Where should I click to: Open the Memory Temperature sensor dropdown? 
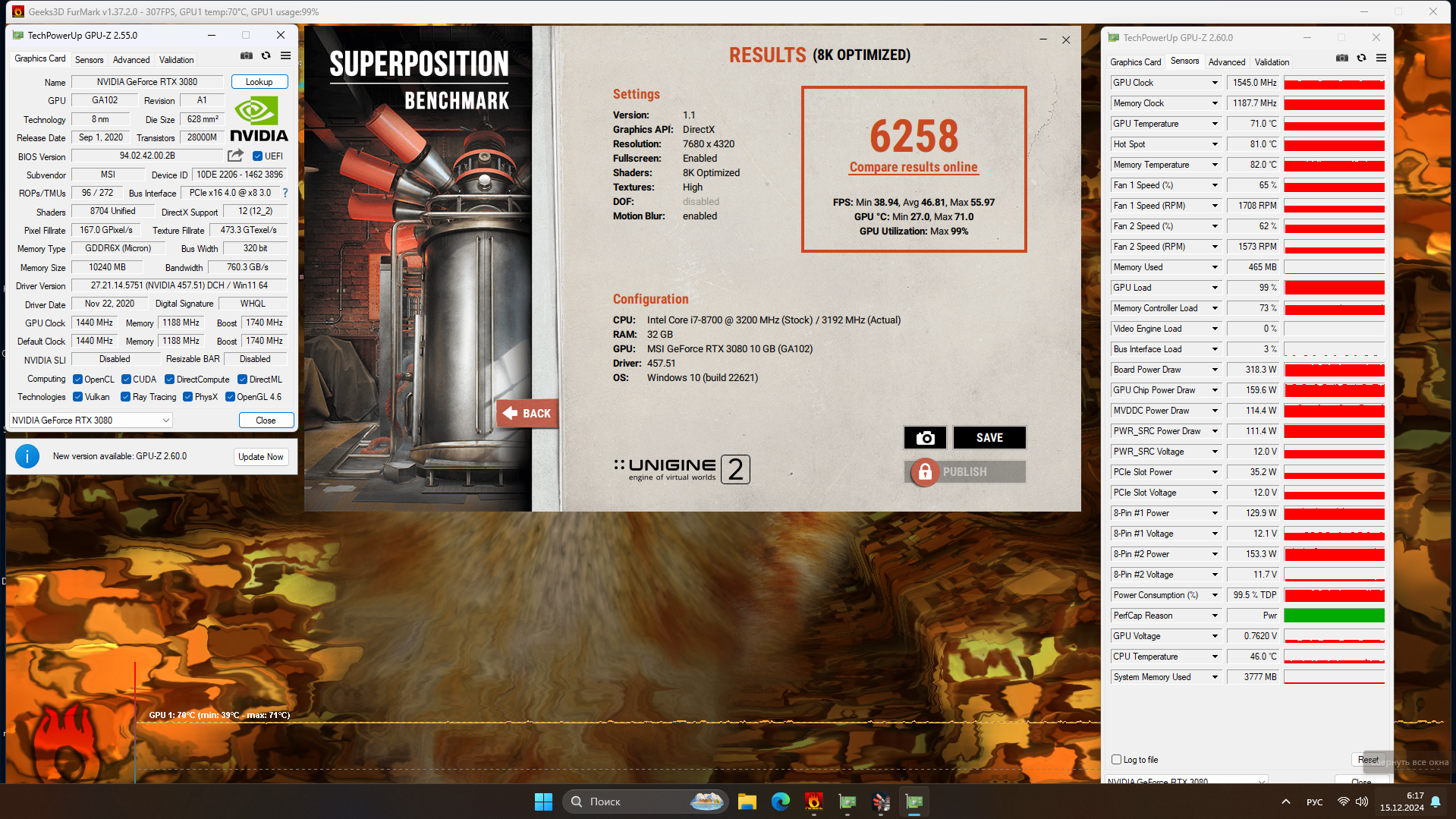tap(1215, 165)
